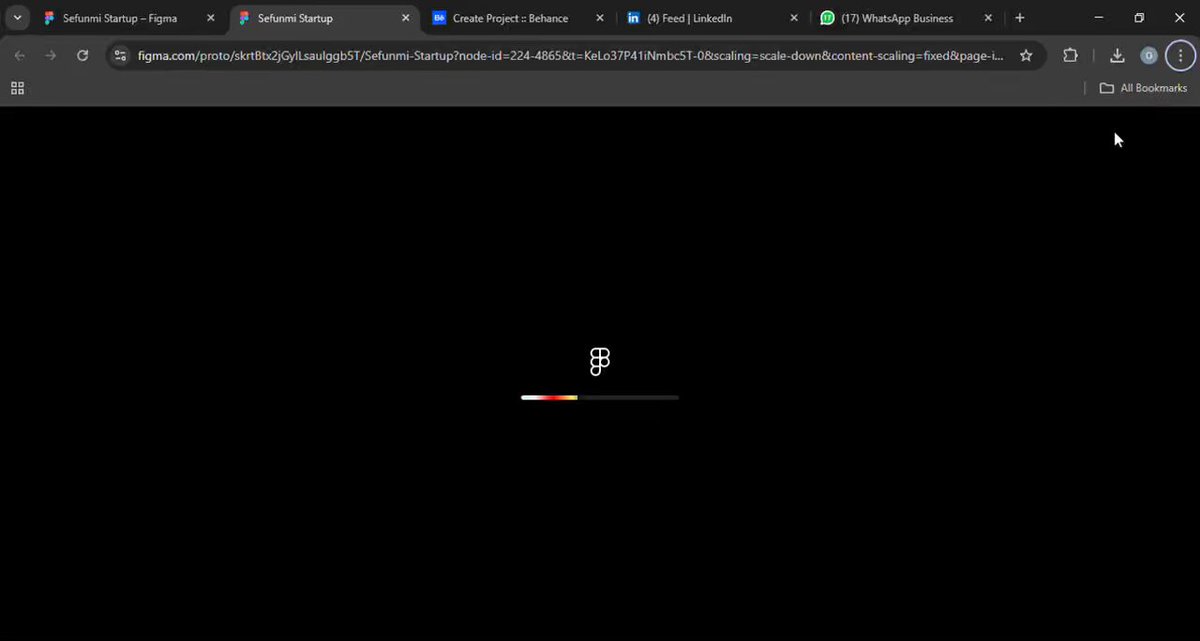Screen dimensions: 1200x641
Task: Reload the Figma prototype page
Action: coord(82,55)
